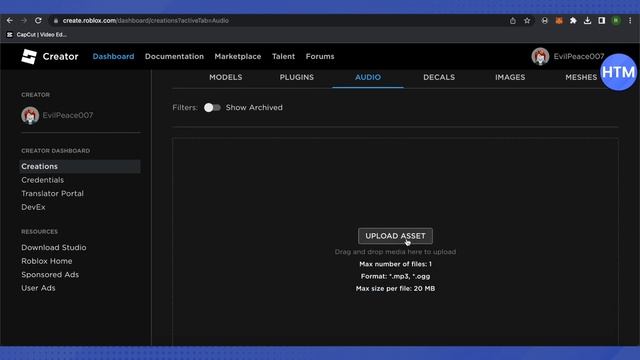The height and width of the screenshot is (360, 640).
Task: Open the Dashboard nav item
Action: [113, 56]
